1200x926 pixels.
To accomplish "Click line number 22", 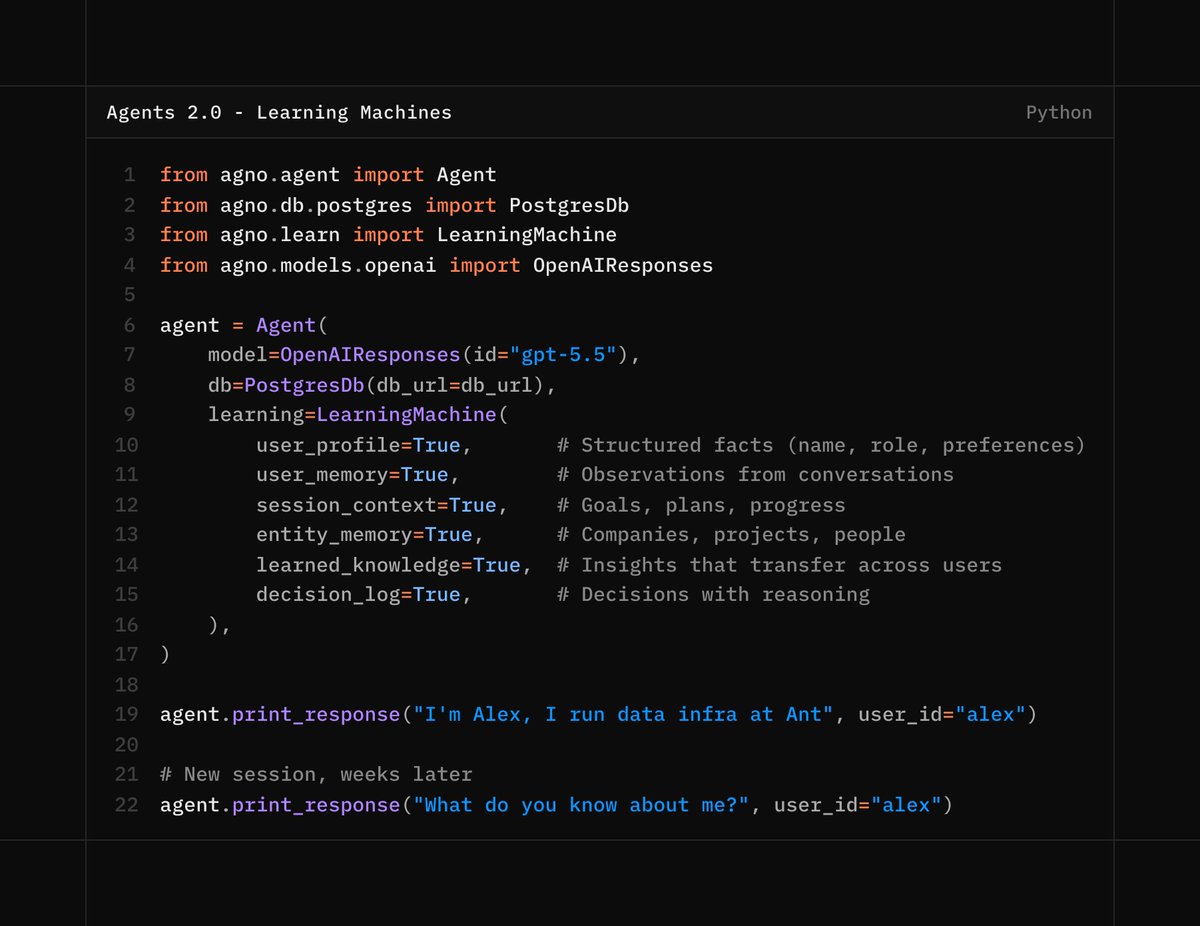I will (x=126, y=805).
